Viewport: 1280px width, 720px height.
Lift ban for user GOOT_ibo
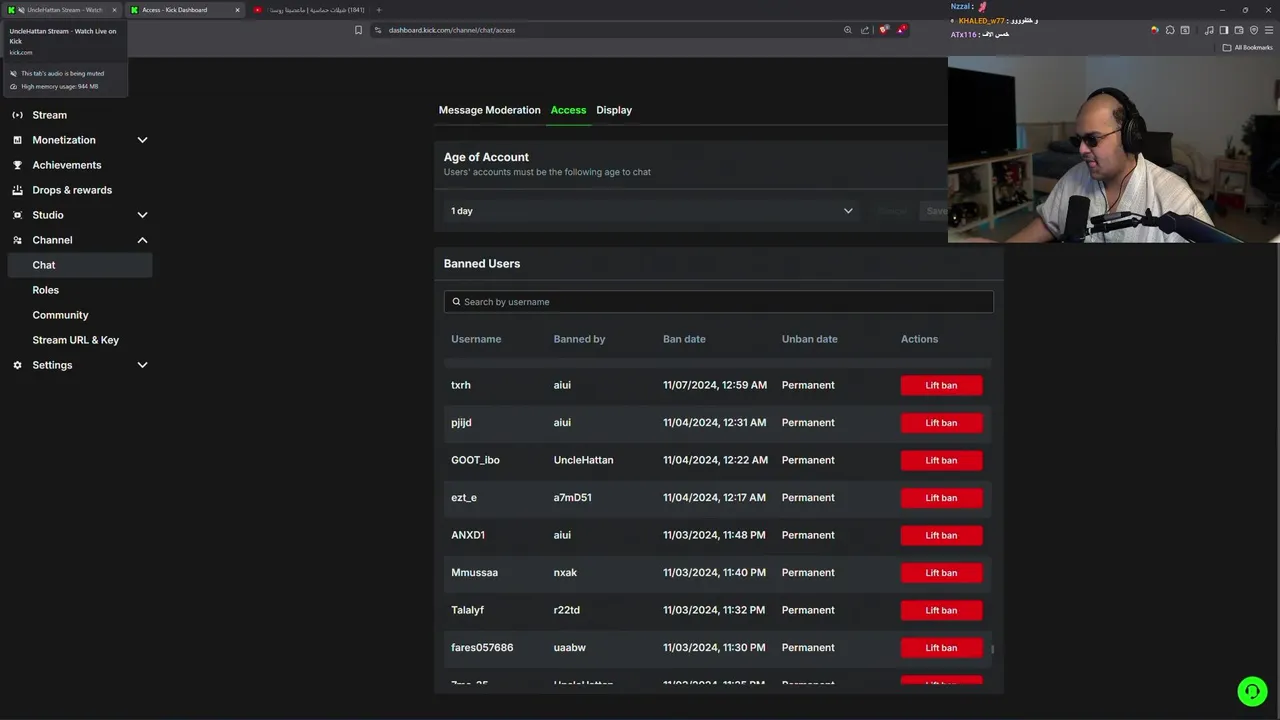941,460
